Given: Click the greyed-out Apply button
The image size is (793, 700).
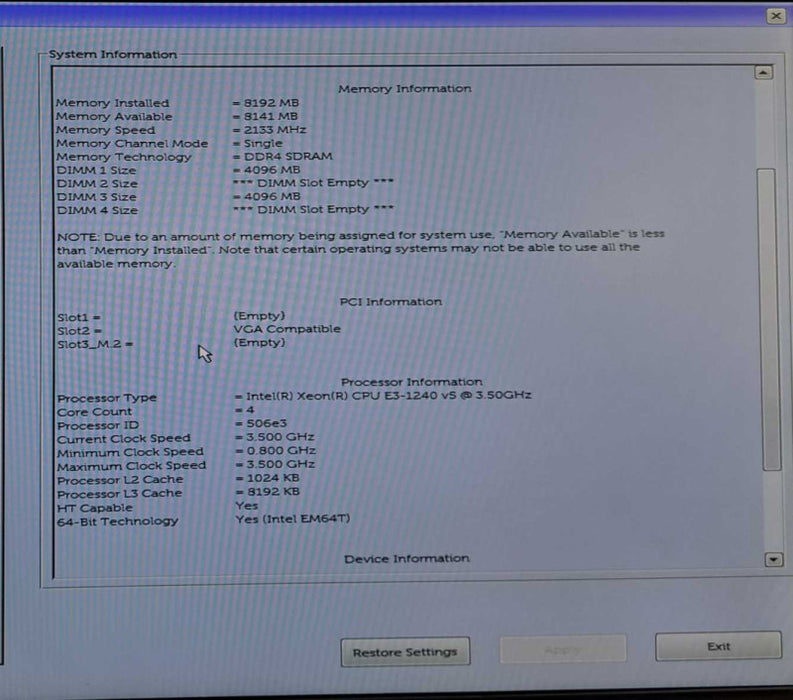Looking at the screenshot, I should 563,649.
